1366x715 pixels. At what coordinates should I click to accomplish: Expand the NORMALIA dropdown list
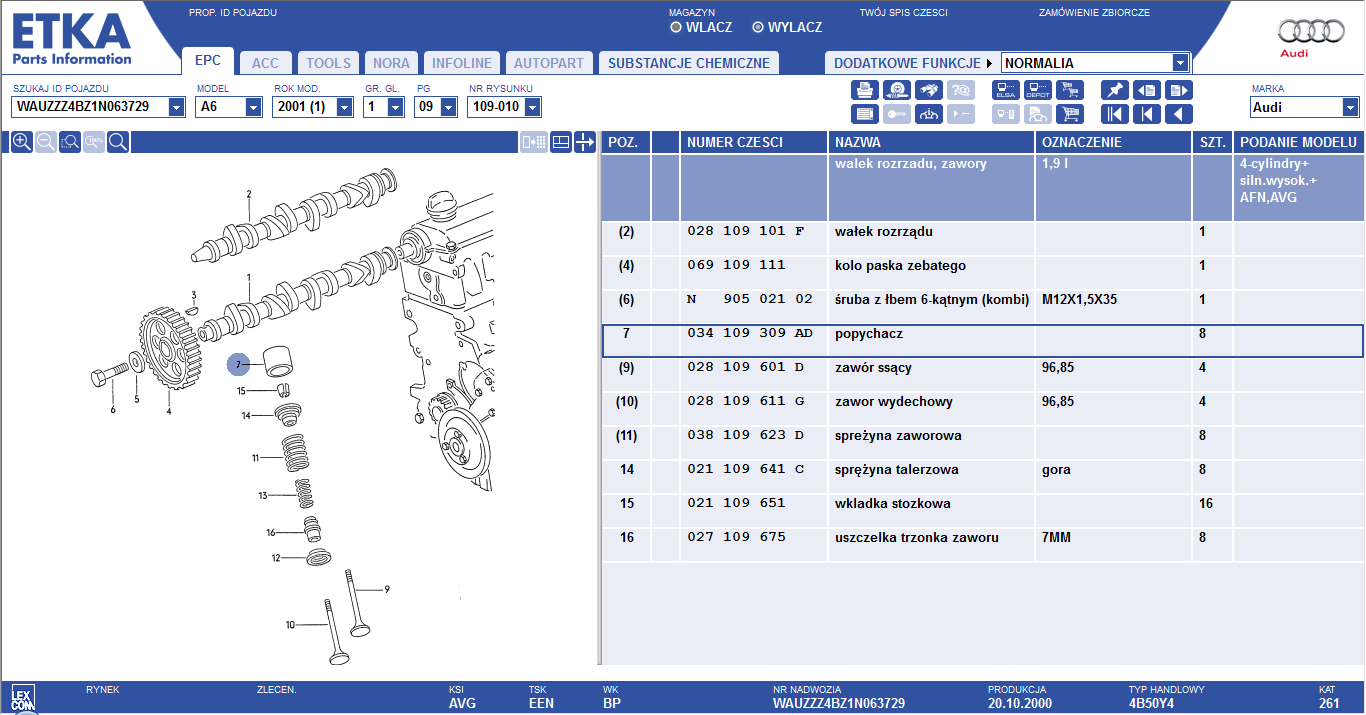pos(1181,63)
